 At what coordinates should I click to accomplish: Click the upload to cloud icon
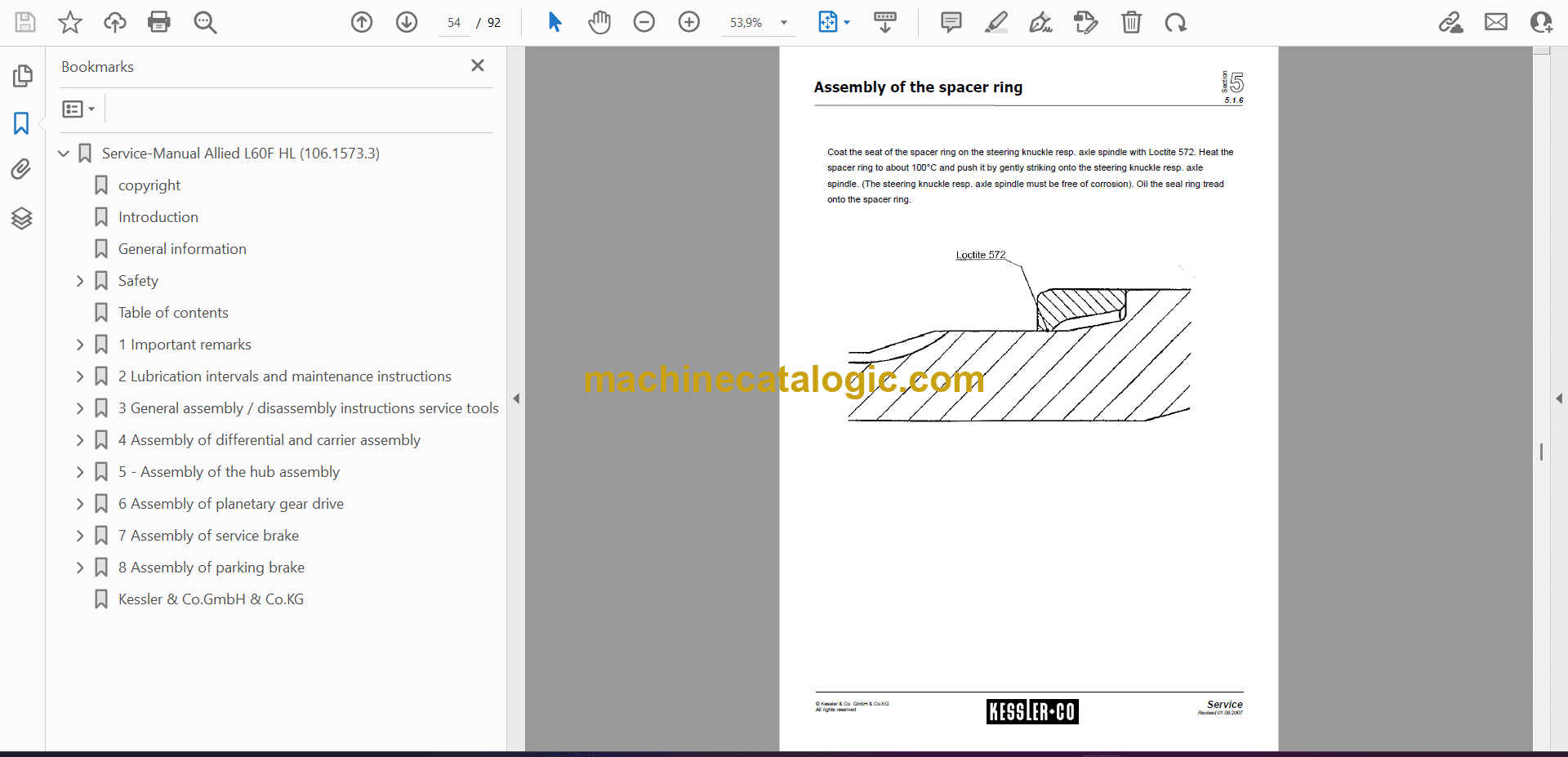point(114,22)
